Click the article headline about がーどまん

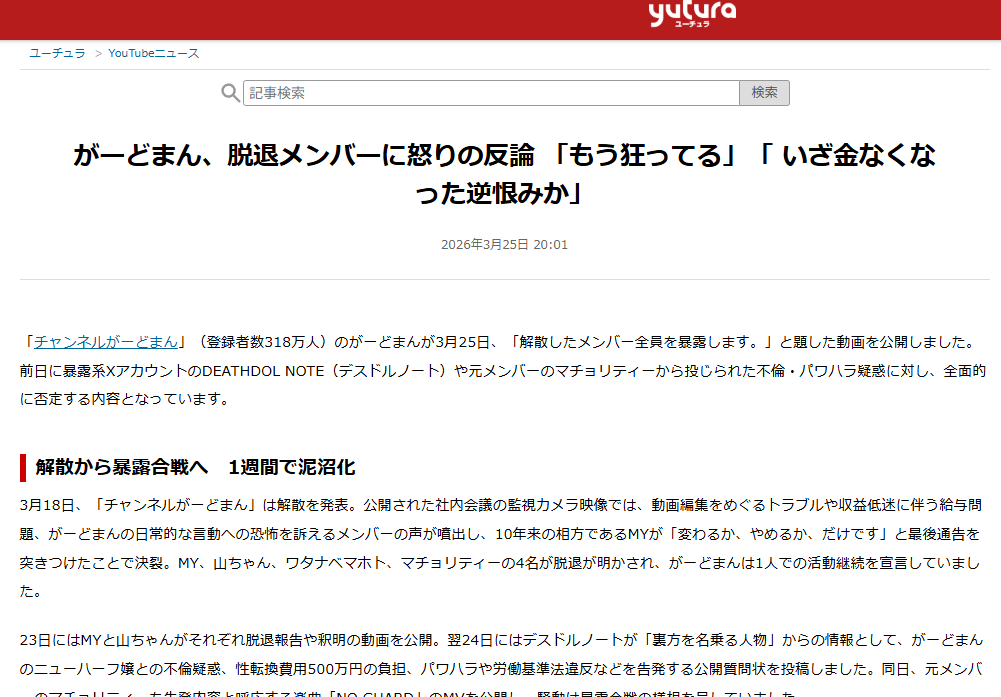(x=504, y=174)
